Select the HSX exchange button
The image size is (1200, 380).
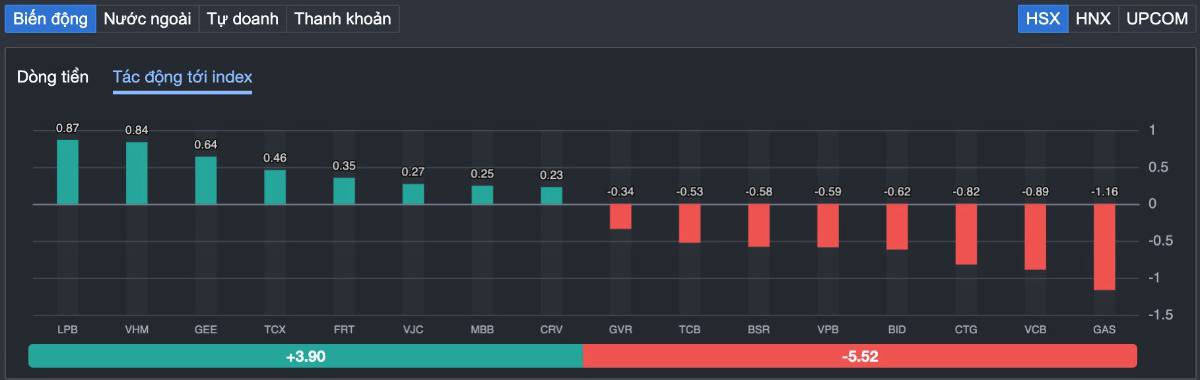[1043, 19]
